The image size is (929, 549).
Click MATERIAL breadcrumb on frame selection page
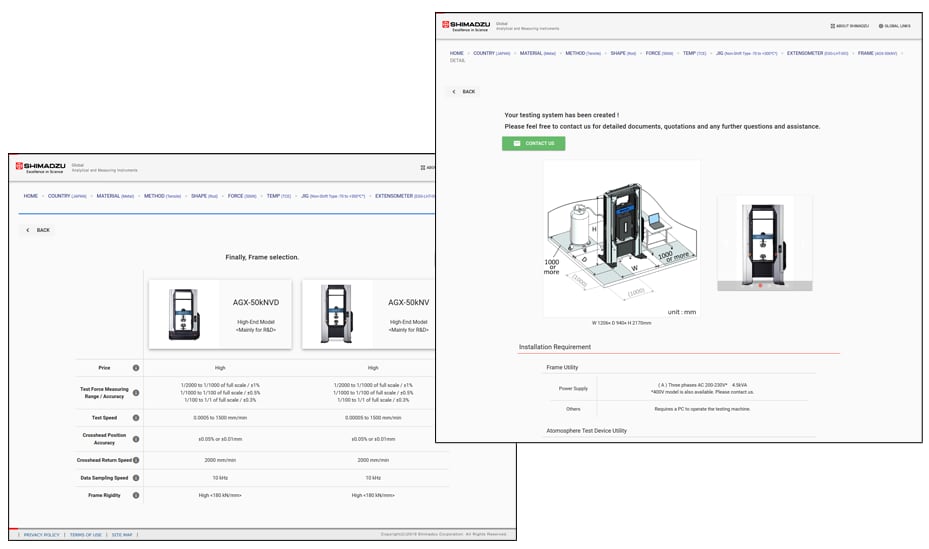(115, 196)
